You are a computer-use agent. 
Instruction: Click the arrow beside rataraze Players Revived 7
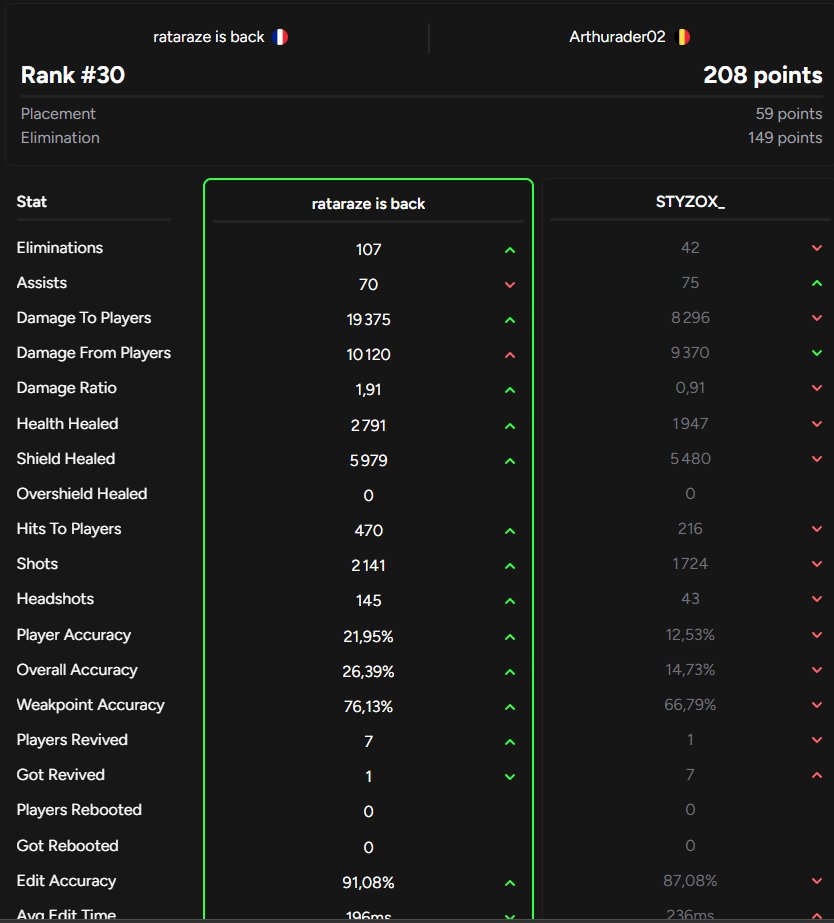510,742
